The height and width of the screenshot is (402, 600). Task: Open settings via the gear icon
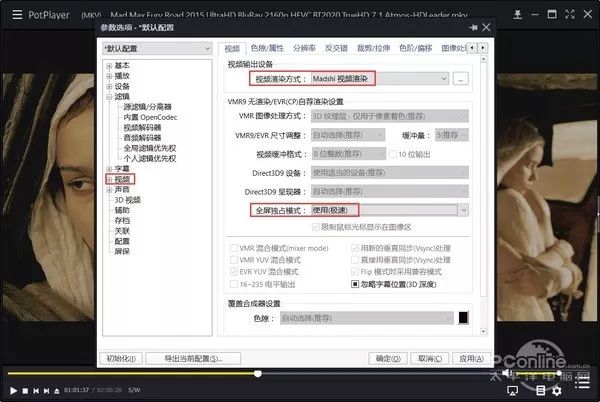point(557,391)
